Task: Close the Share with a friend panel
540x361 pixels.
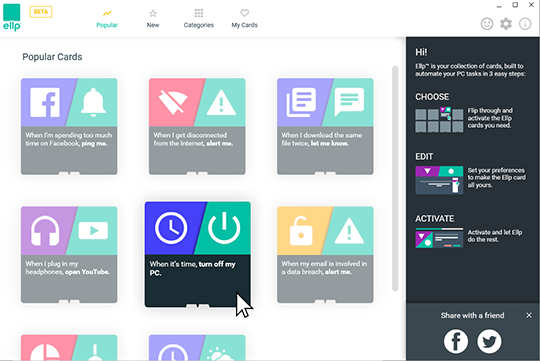Action: [529, 315]
